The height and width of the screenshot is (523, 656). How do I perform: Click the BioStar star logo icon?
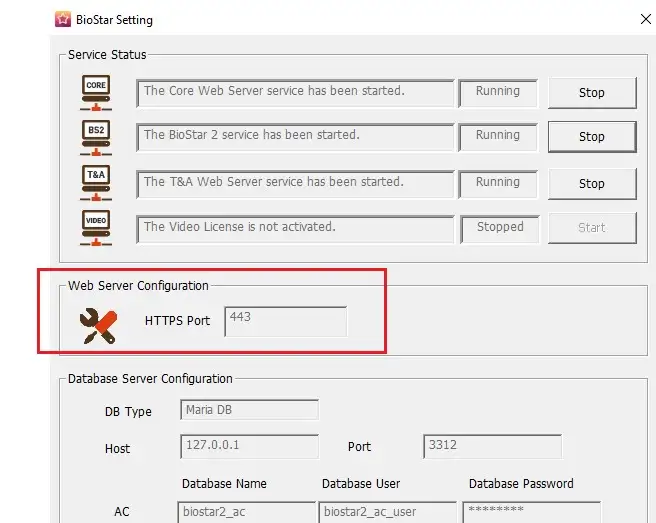[63, 19]
